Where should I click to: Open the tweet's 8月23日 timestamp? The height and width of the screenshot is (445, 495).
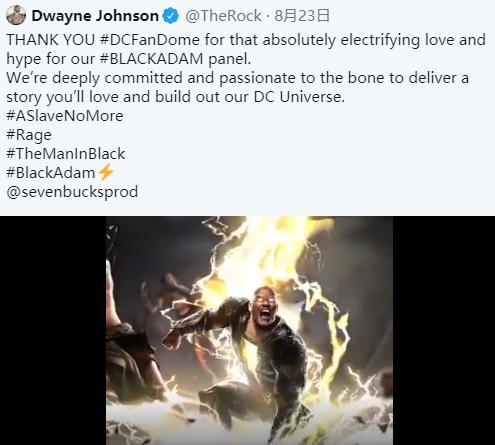(302, 16)
